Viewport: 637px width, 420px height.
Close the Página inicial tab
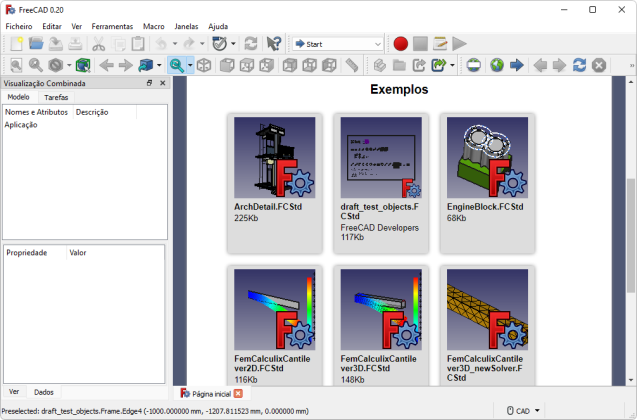pyautogui.click(x=238, y=394)
